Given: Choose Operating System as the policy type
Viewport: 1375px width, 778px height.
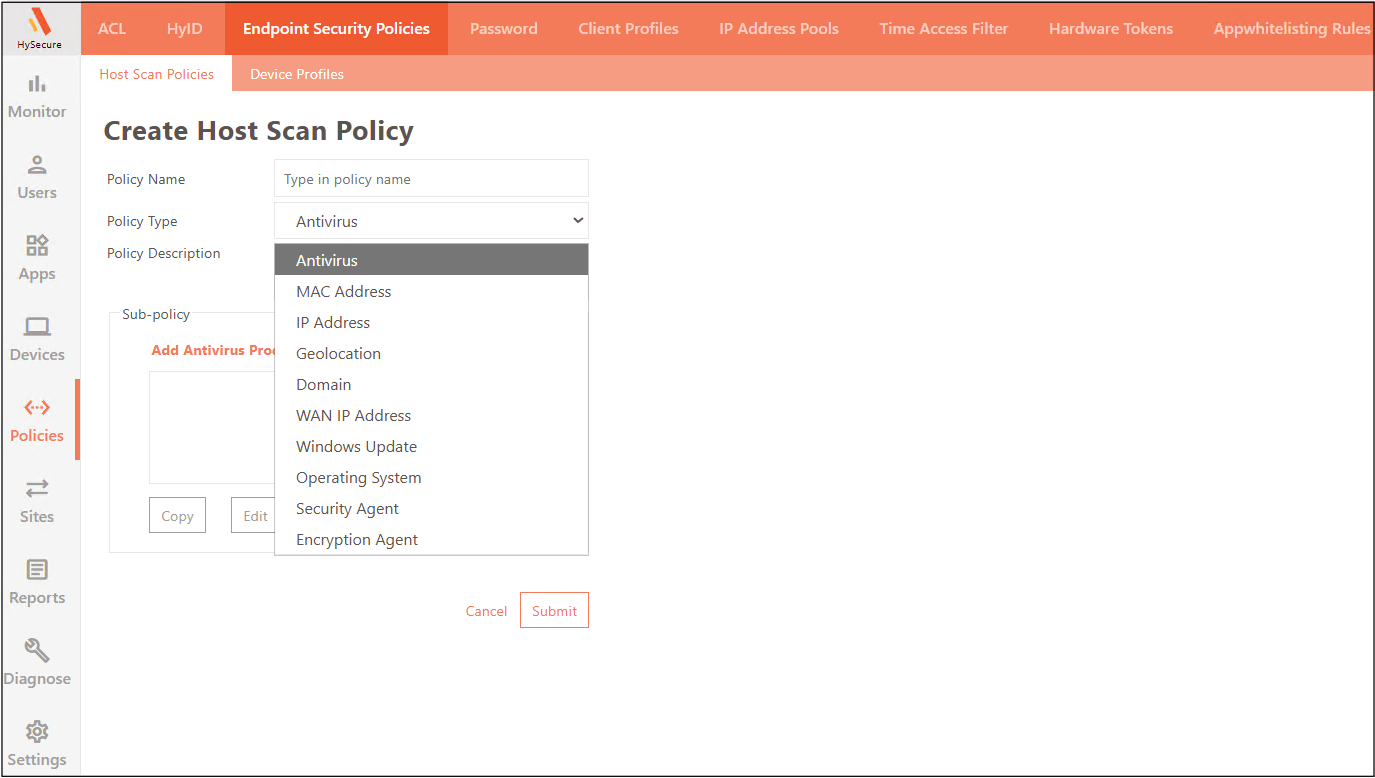Looking at the screenshot, I should coord(359,477).
